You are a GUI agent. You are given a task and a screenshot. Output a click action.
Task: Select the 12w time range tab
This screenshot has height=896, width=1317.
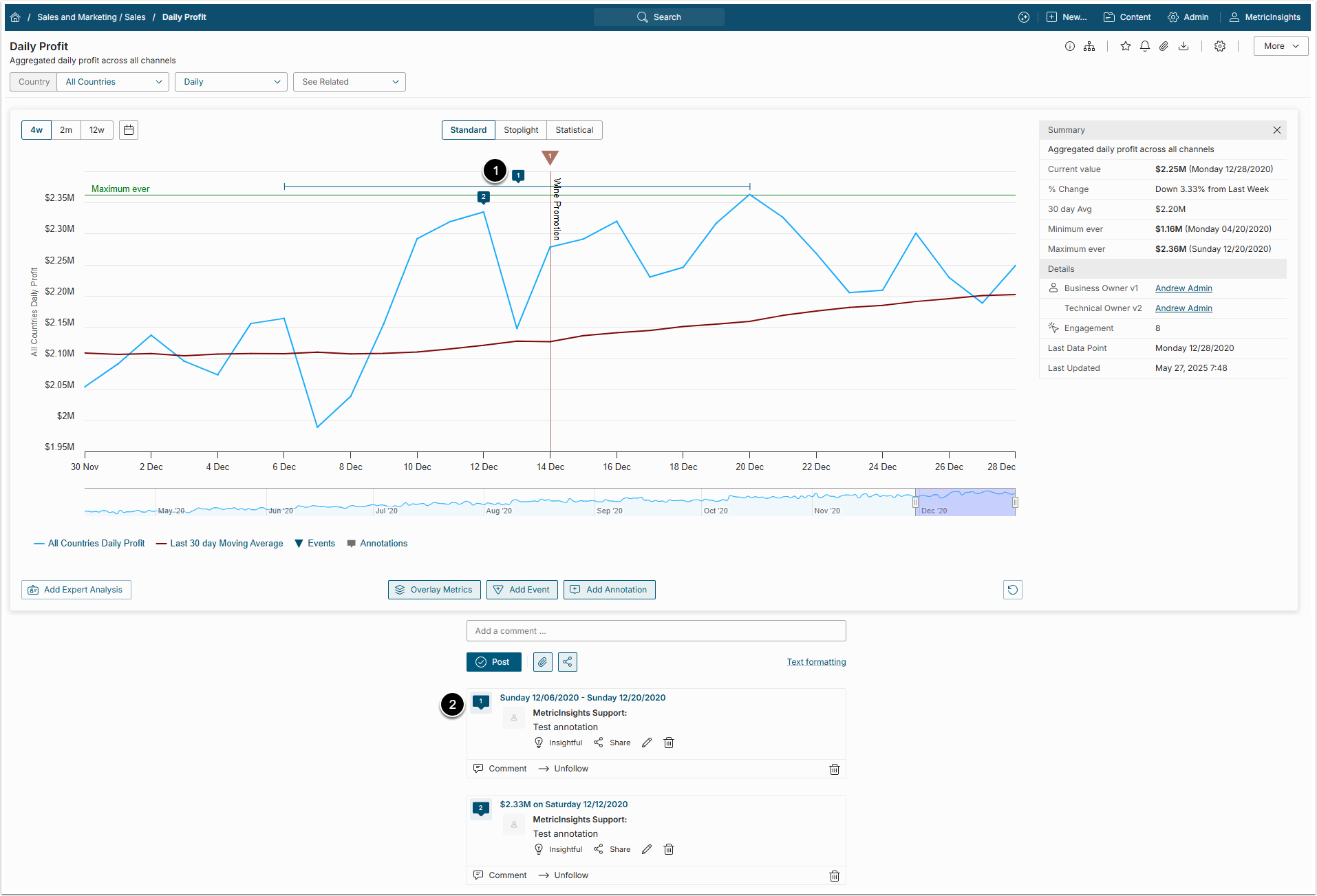pos(96,130)
